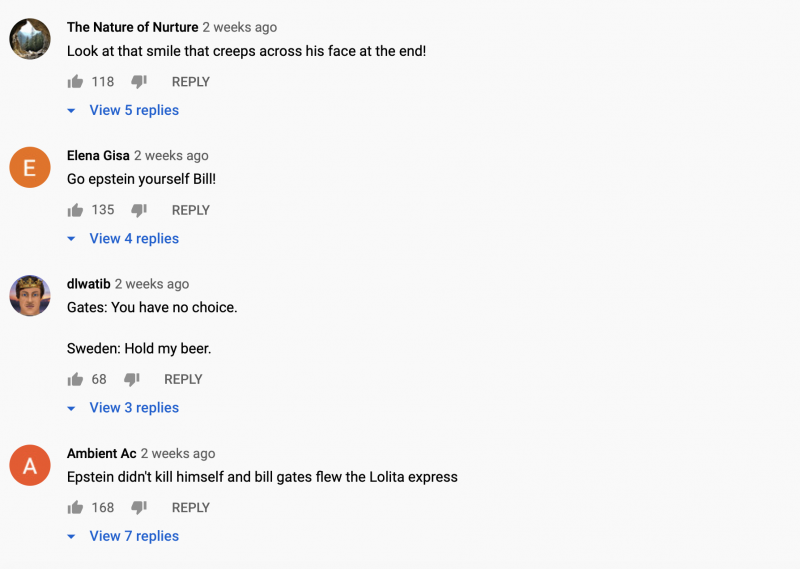This screenshot has width=800, height=569.
Task: Open Elena Gisa's orange E avatar
Action: 30,167
